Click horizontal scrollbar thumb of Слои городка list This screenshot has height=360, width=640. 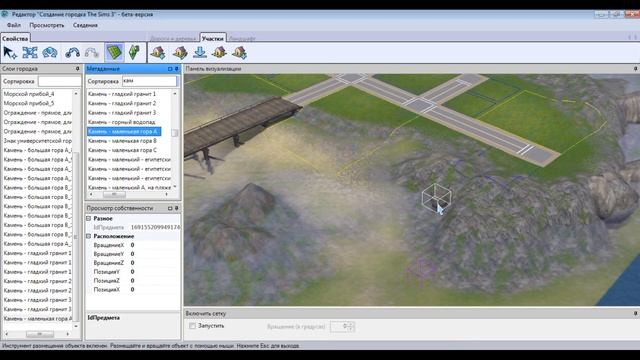(x=40, y=334)
